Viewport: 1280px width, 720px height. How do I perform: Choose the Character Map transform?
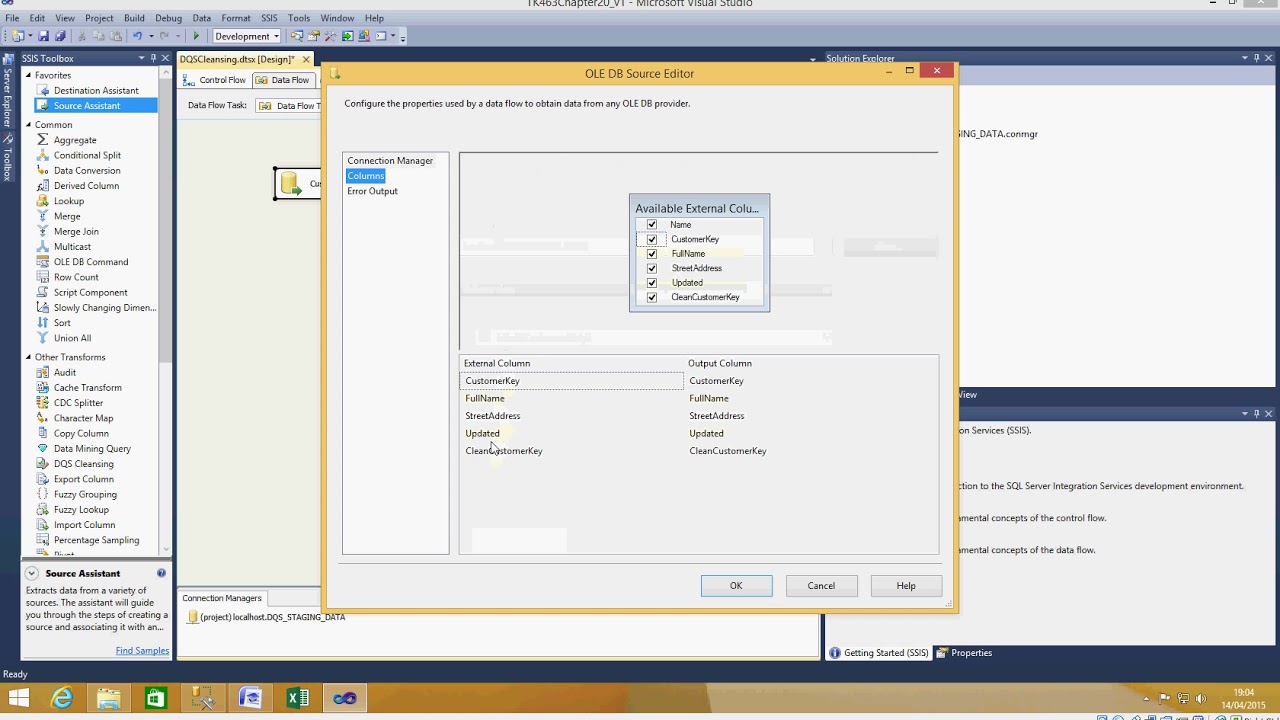point(83,418)
